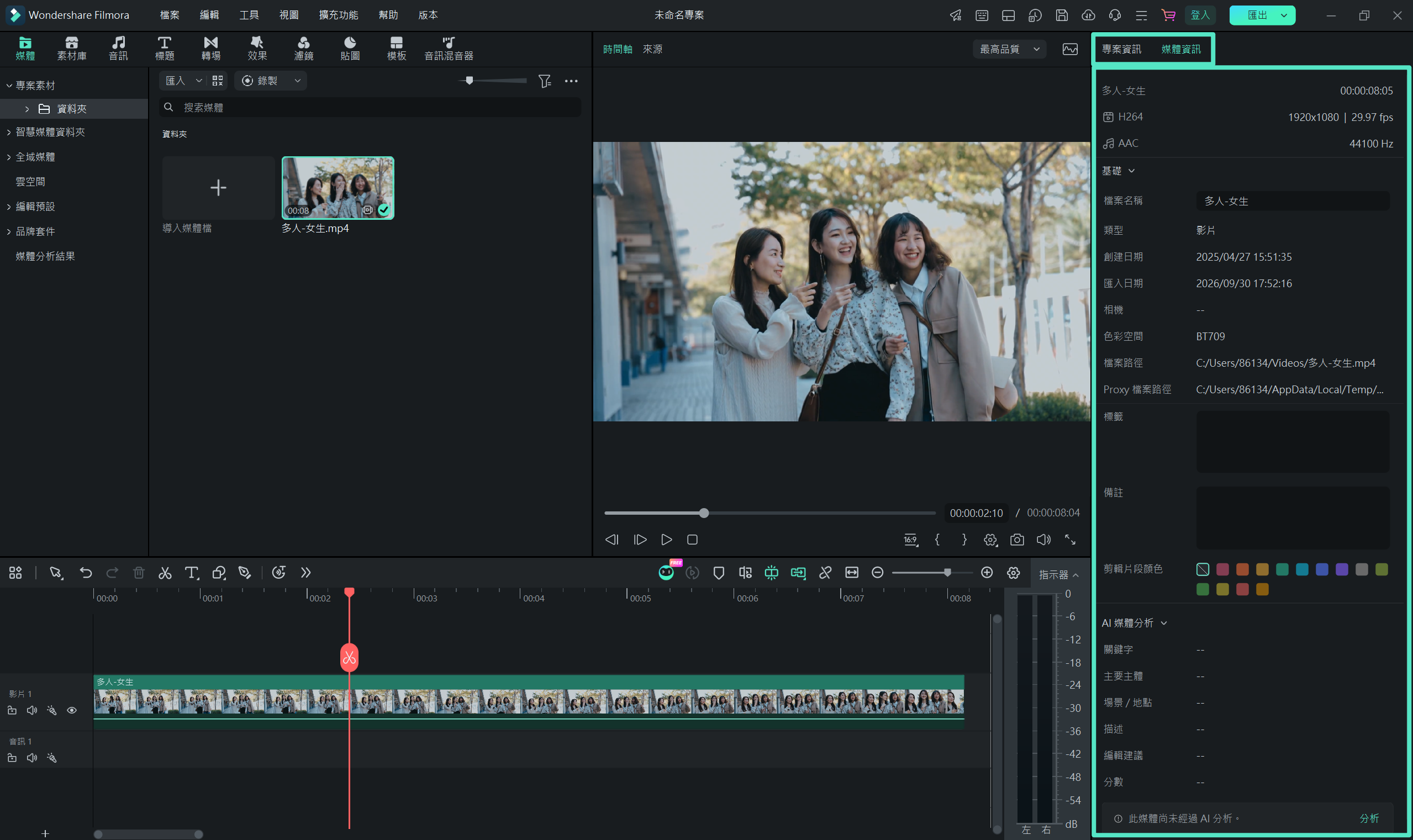Select the text tool in timeline toolbar
Image resolution: width=1413 pixels, height=840 pixels.
(192, 573)
